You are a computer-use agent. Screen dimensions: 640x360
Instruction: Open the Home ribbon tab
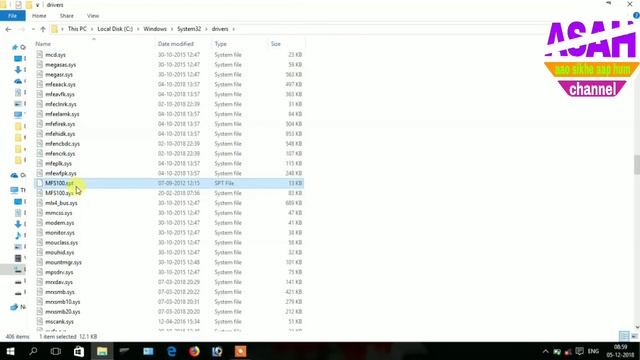tap(39, 16)
